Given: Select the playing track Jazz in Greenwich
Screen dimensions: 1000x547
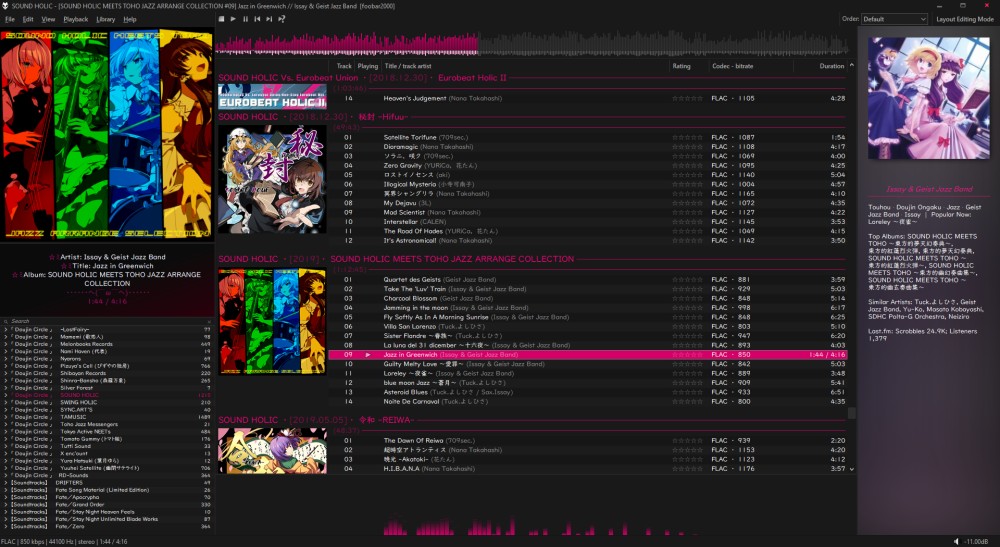Looking at the screenshot, I should point(588,355).
